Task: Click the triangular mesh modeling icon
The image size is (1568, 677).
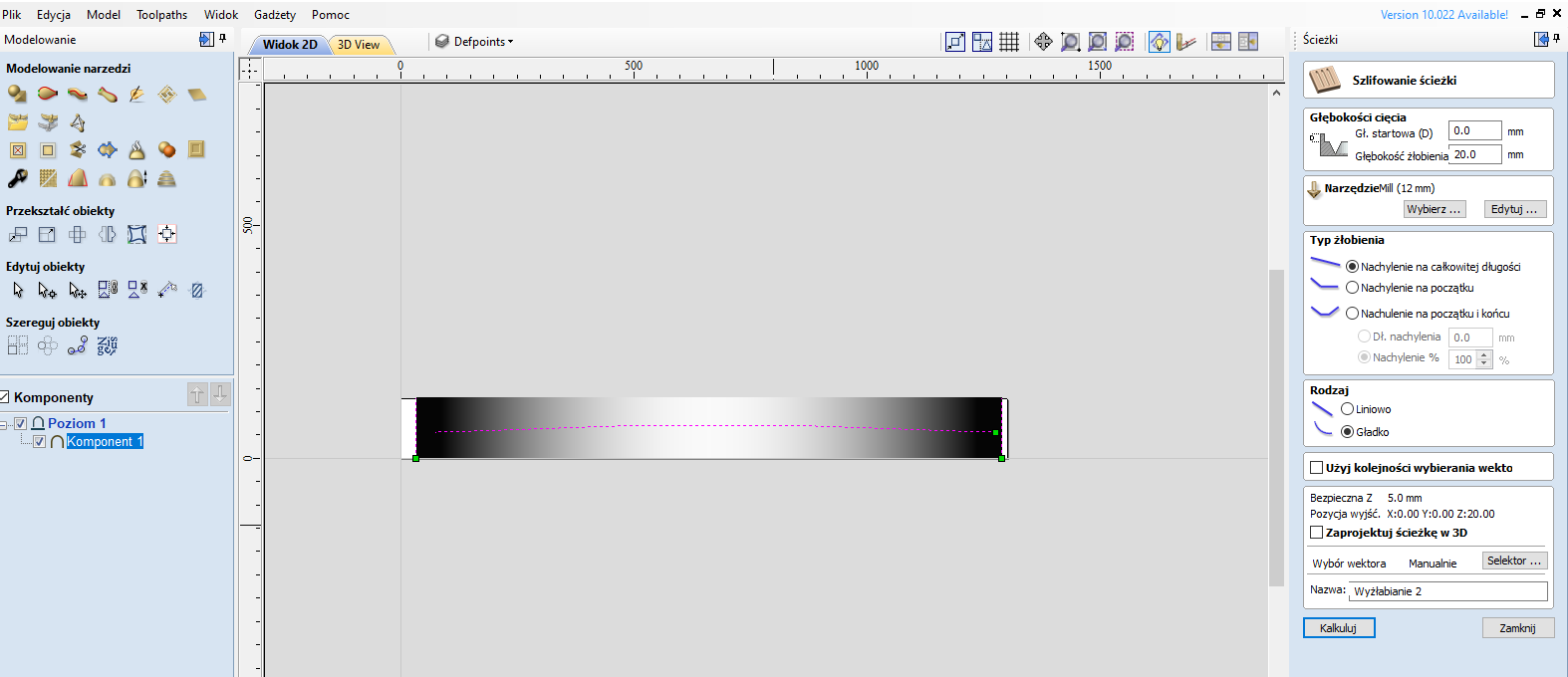Action: tap(77, 122)
